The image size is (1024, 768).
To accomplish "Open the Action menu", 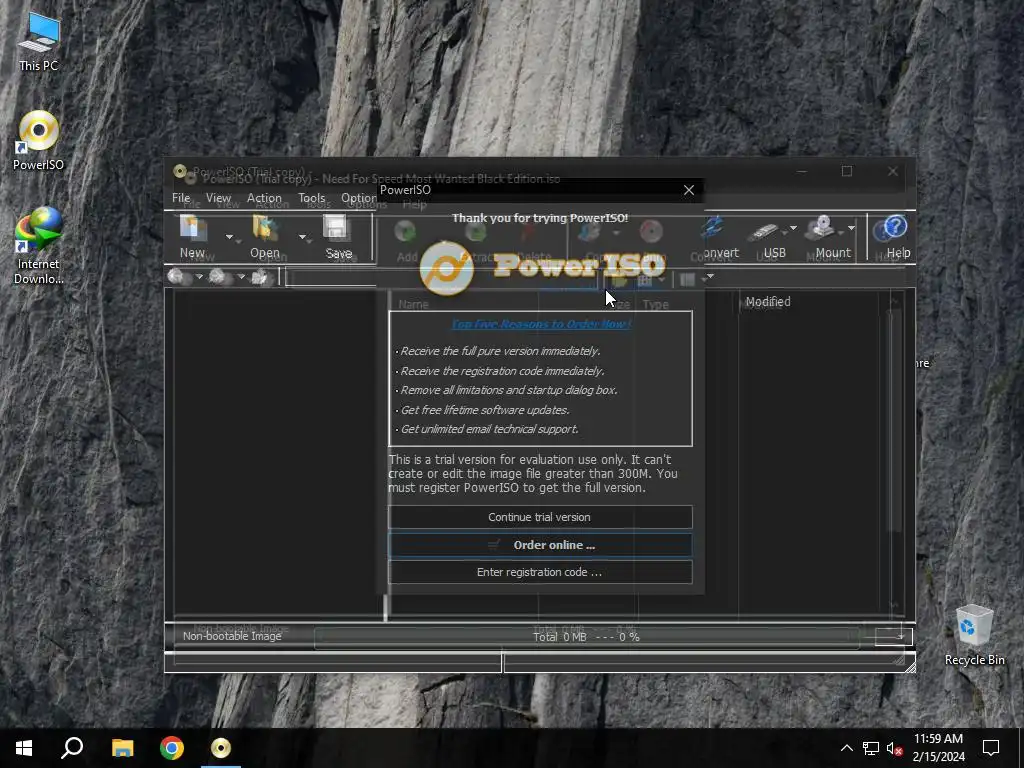I will click(x=264, y=198).
